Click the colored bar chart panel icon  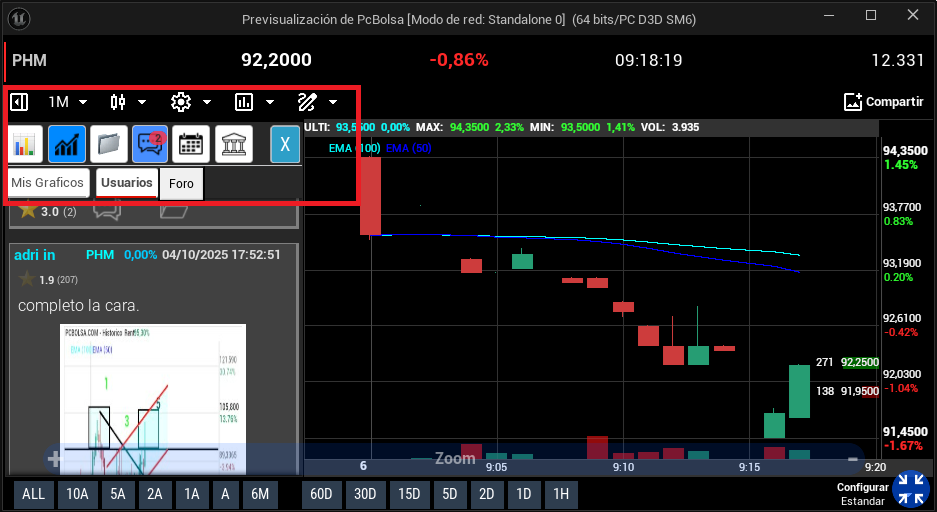[x=26, y=145]
